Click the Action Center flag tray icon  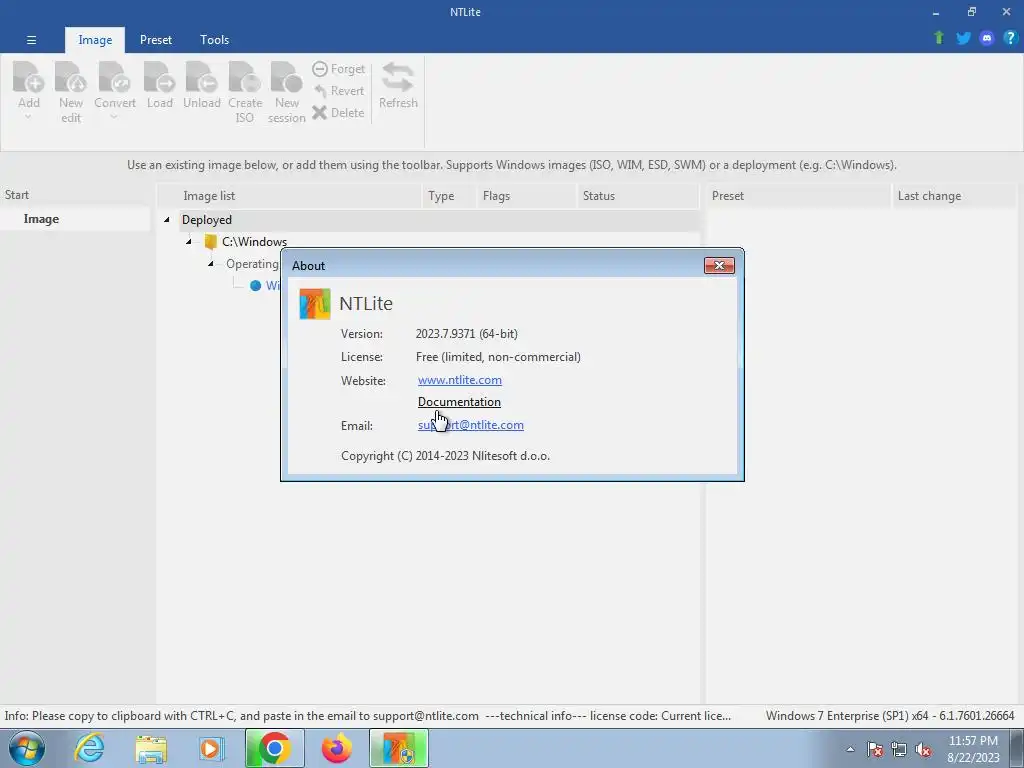click(874, 749)
